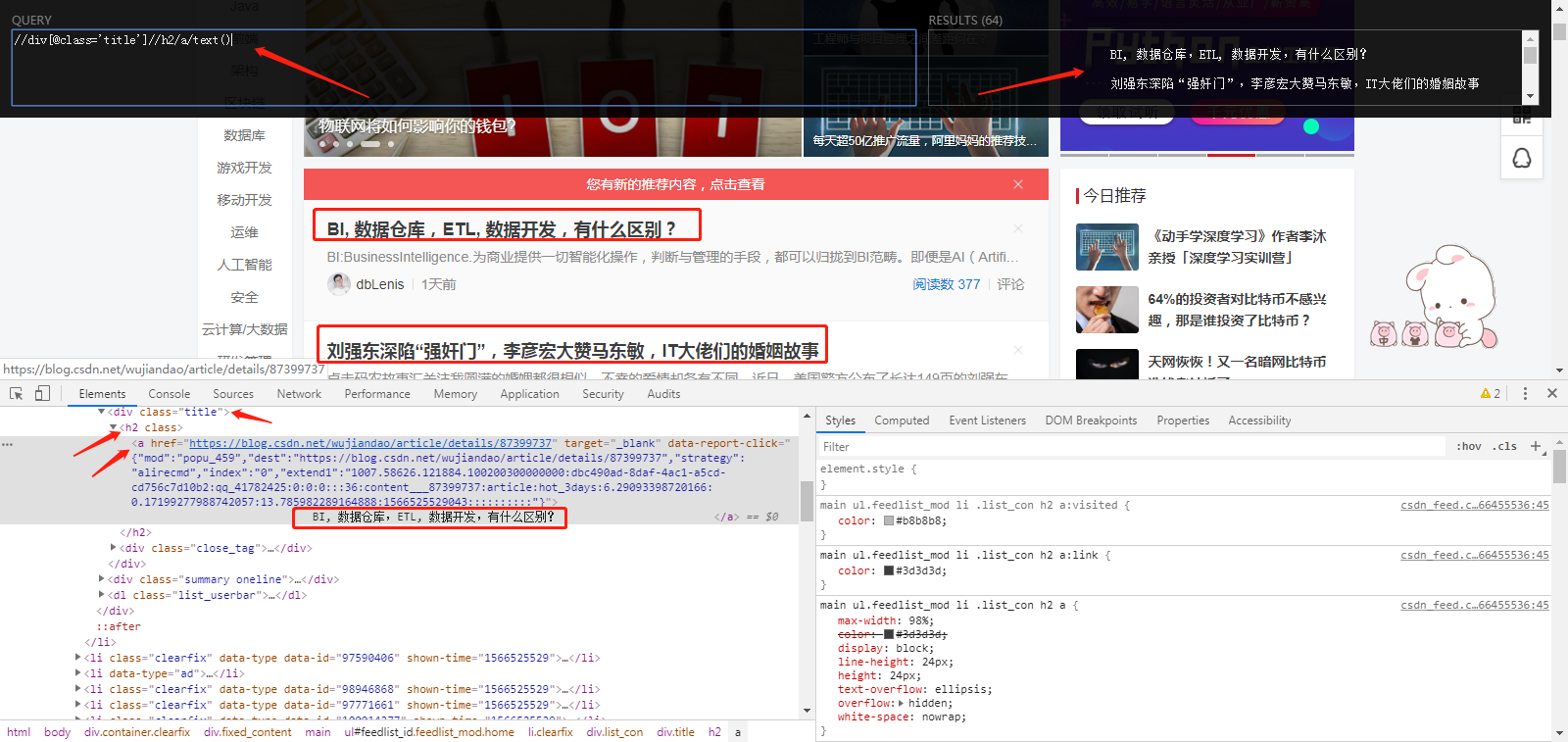Switch to the Computed styles tab

902,420
